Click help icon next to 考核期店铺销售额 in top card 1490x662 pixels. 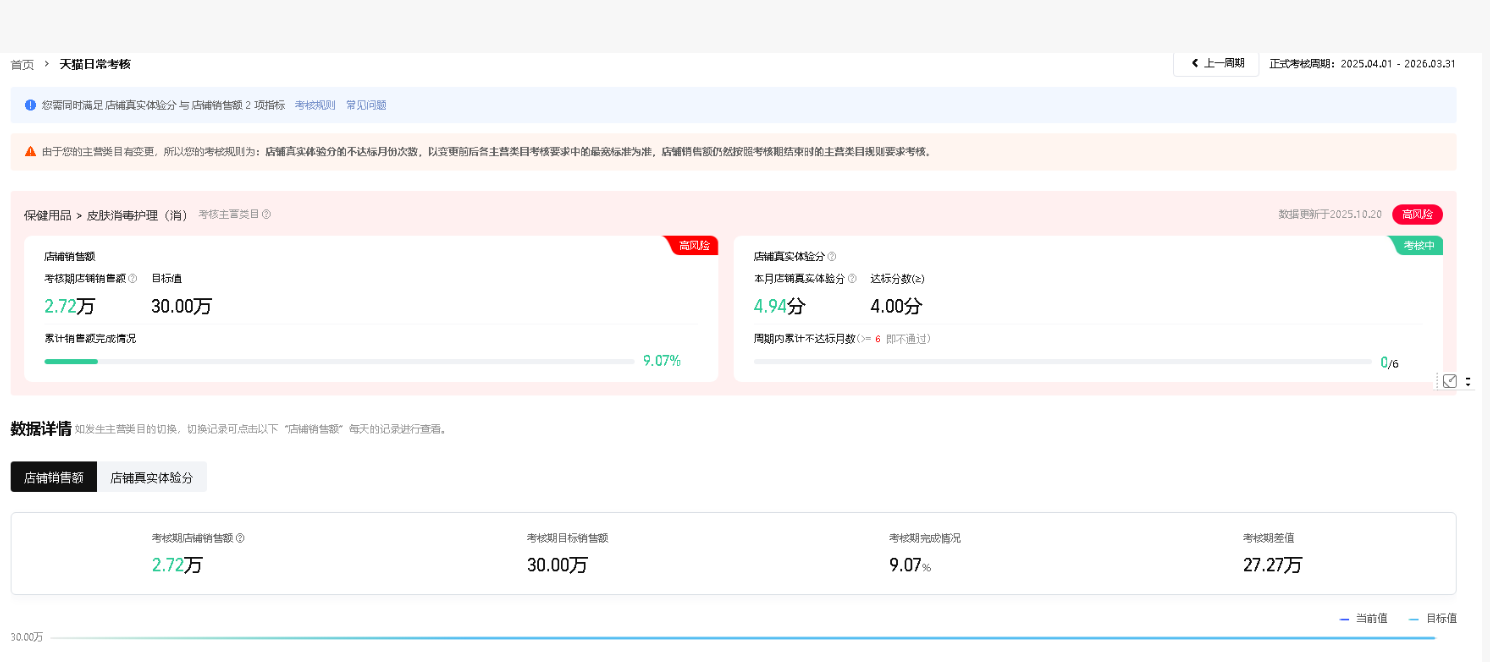(133, 279)
